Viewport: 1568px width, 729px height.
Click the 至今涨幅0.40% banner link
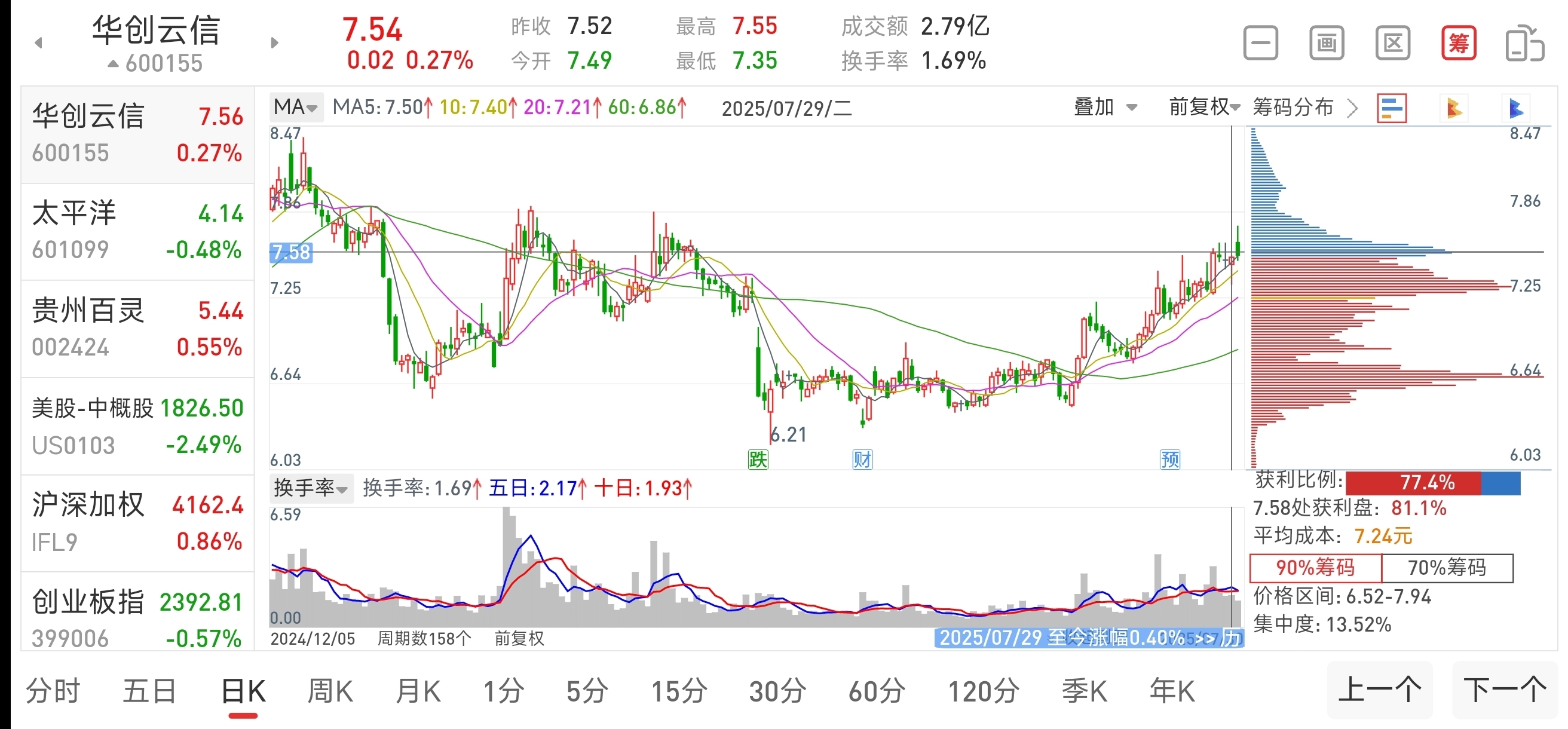[1089, 638]
